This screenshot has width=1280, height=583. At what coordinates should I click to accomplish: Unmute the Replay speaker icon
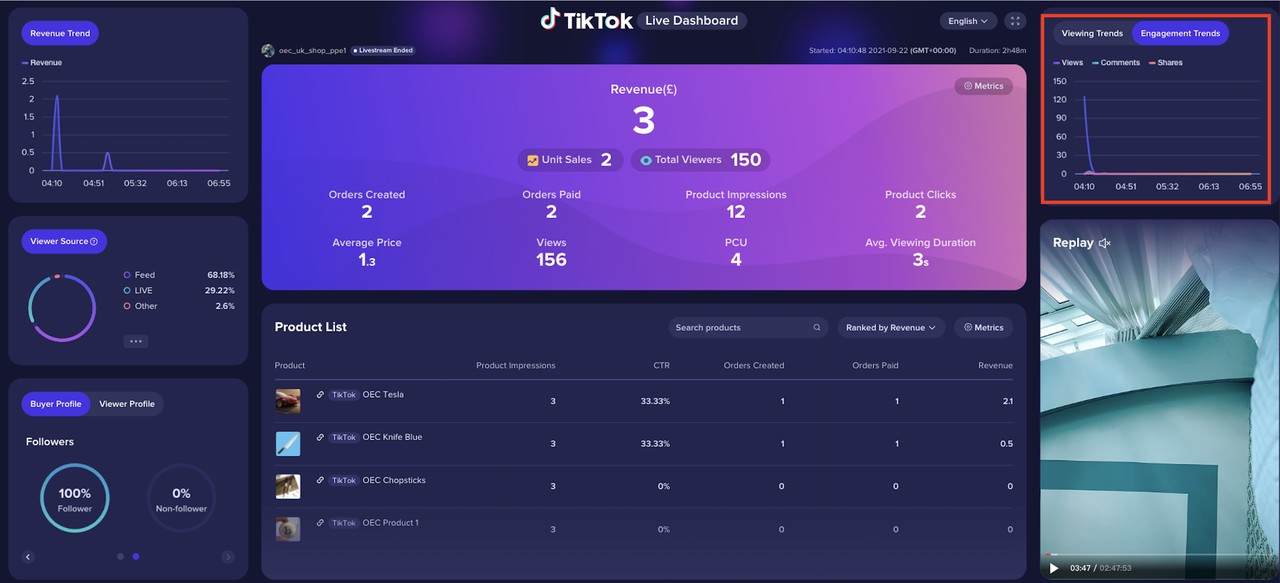click(1105, 243)
